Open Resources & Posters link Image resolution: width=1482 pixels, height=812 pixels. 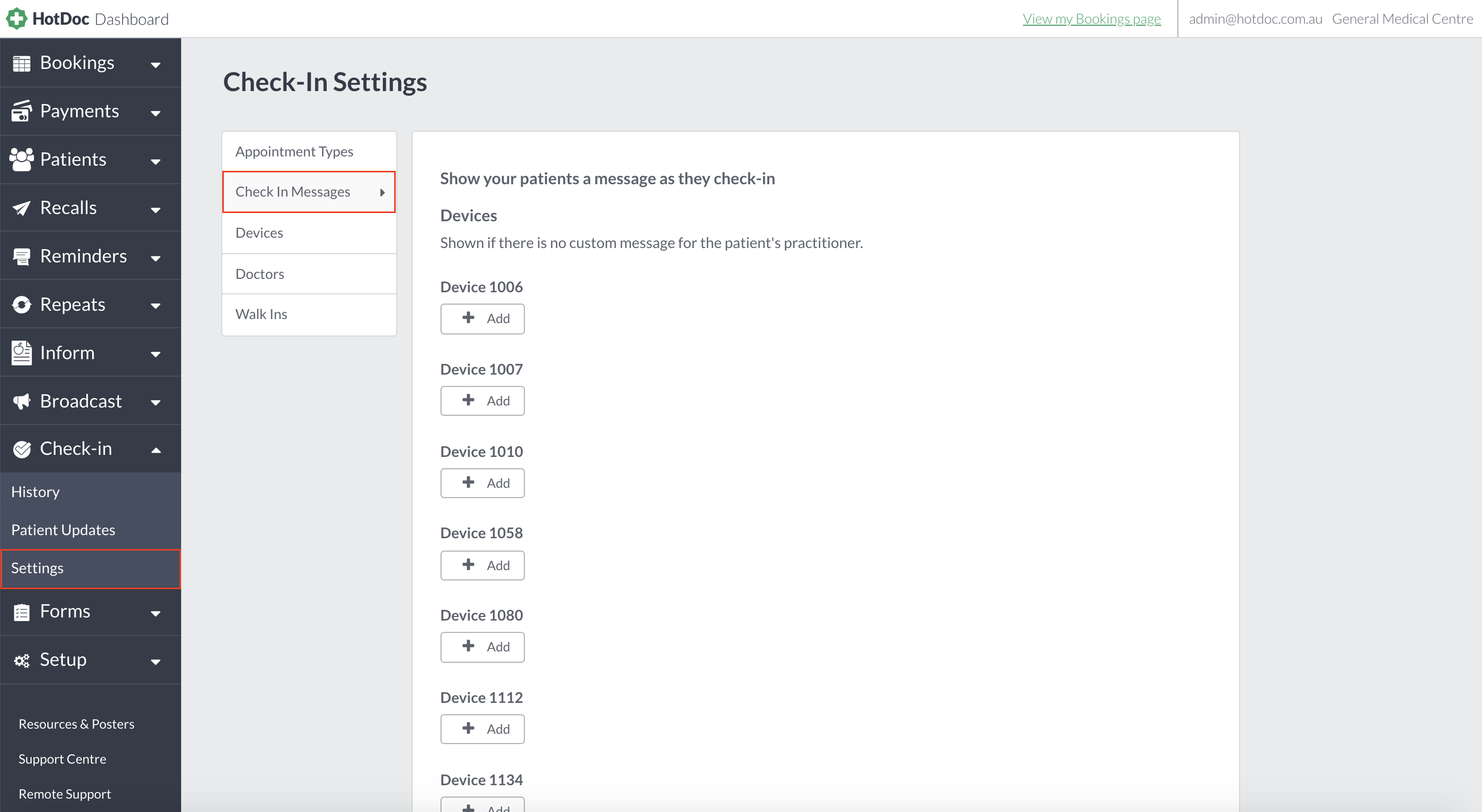[x=77, y=724]
